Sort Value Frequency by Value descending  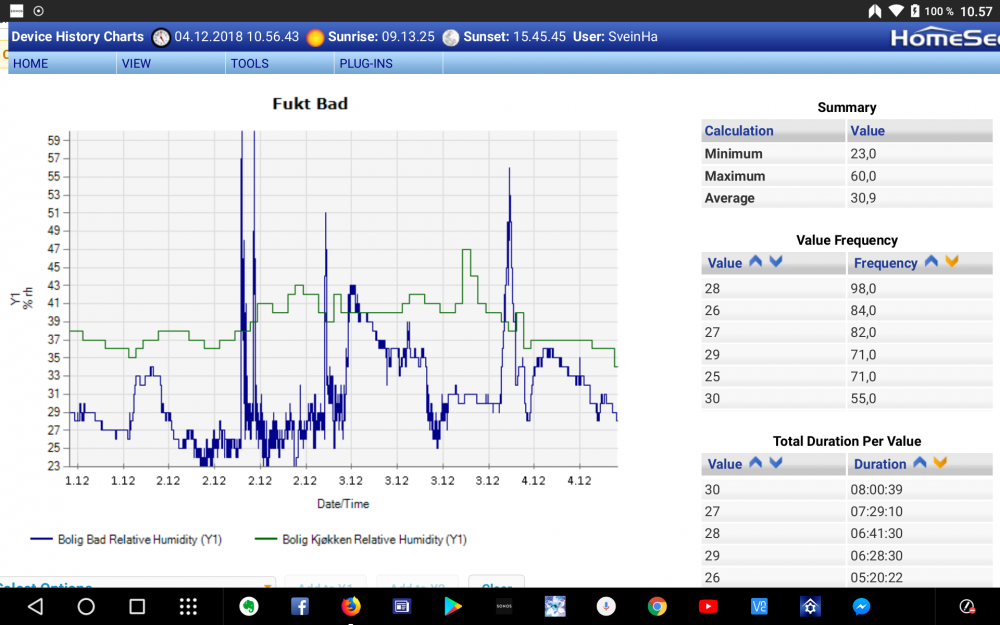pos(775,262)
